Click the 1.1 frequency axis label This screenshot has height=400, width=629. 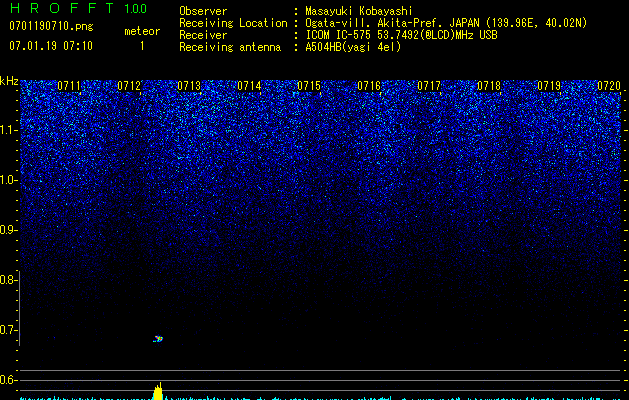(x=8, y=130)
